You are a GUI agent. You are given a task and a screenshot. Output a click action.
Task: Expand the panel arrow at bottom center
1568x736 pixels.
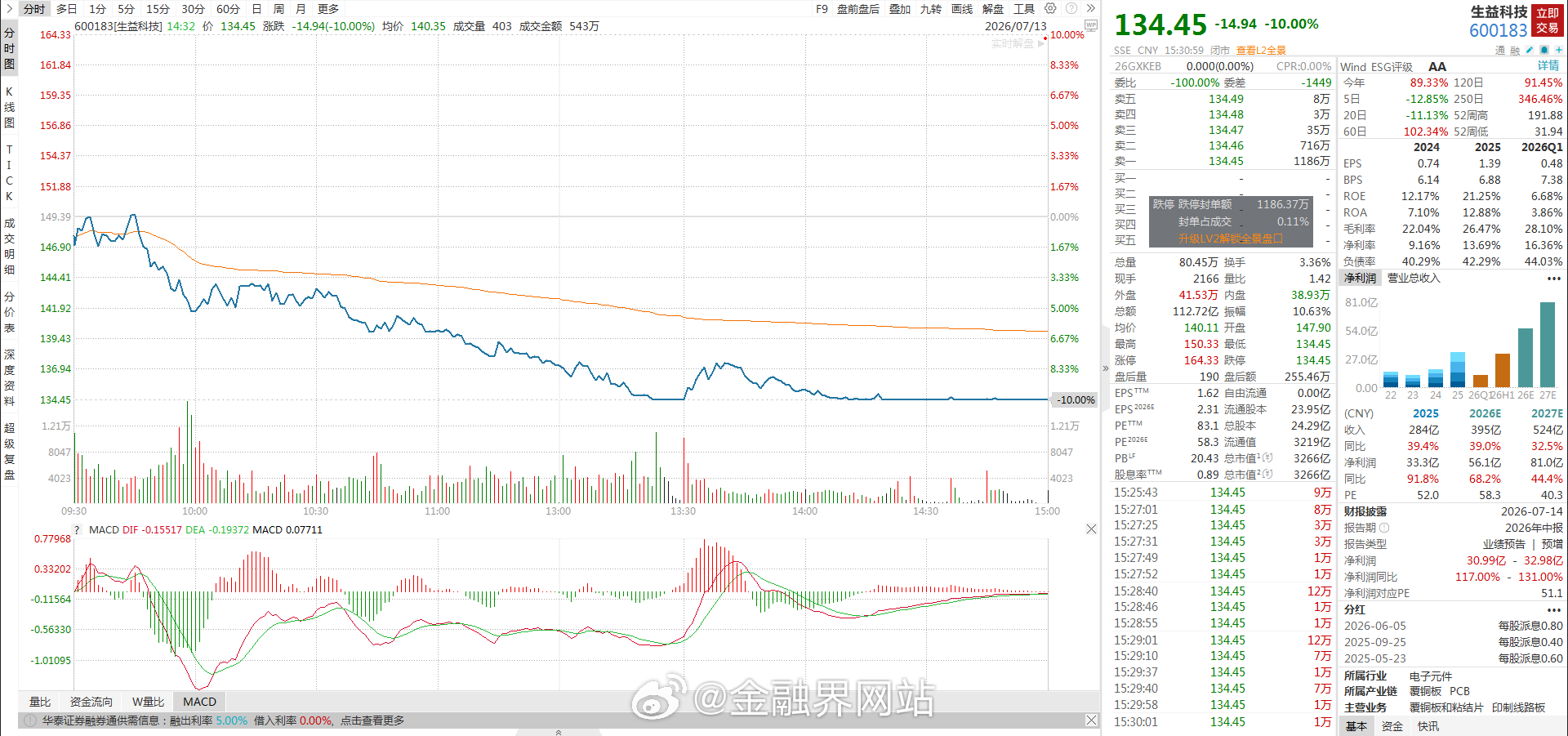pos(559,732)
